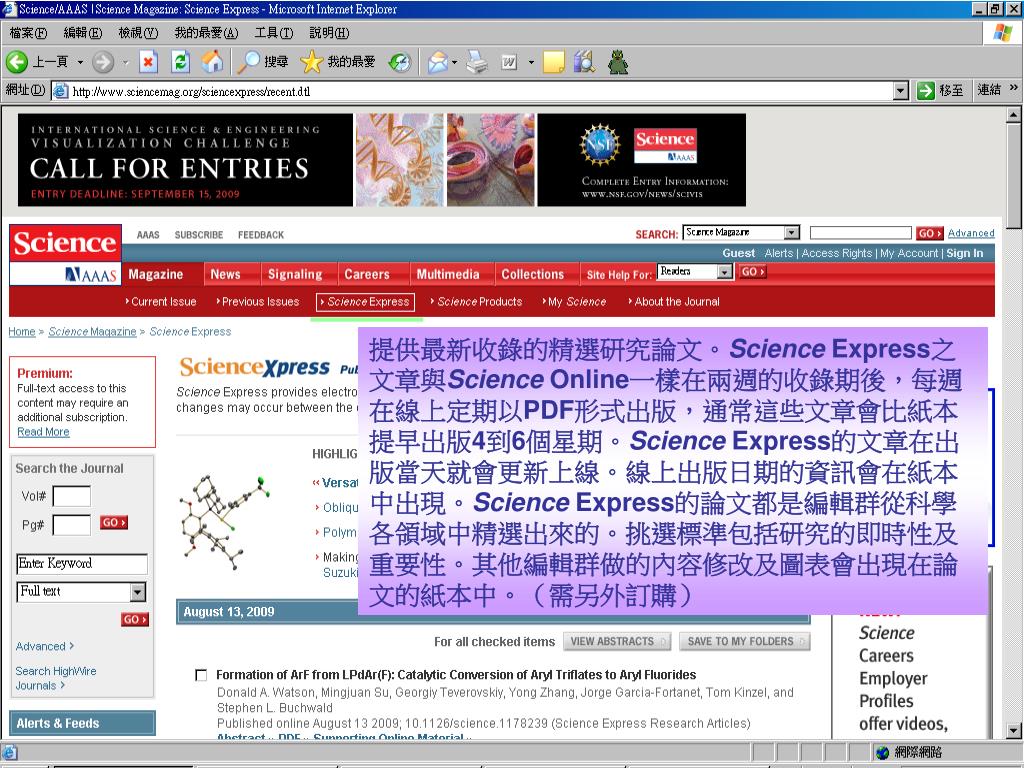
Task: Click the Windows flag logo icon
Action: [1002, 33]
